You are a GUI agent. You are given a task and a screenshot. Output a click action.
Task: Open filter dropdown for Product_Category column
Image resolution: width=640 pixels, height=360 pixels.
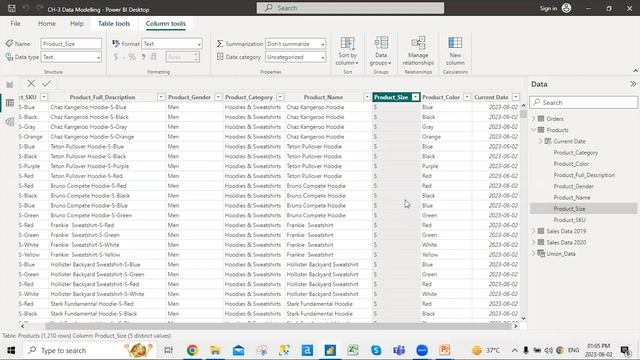(280, 97)
